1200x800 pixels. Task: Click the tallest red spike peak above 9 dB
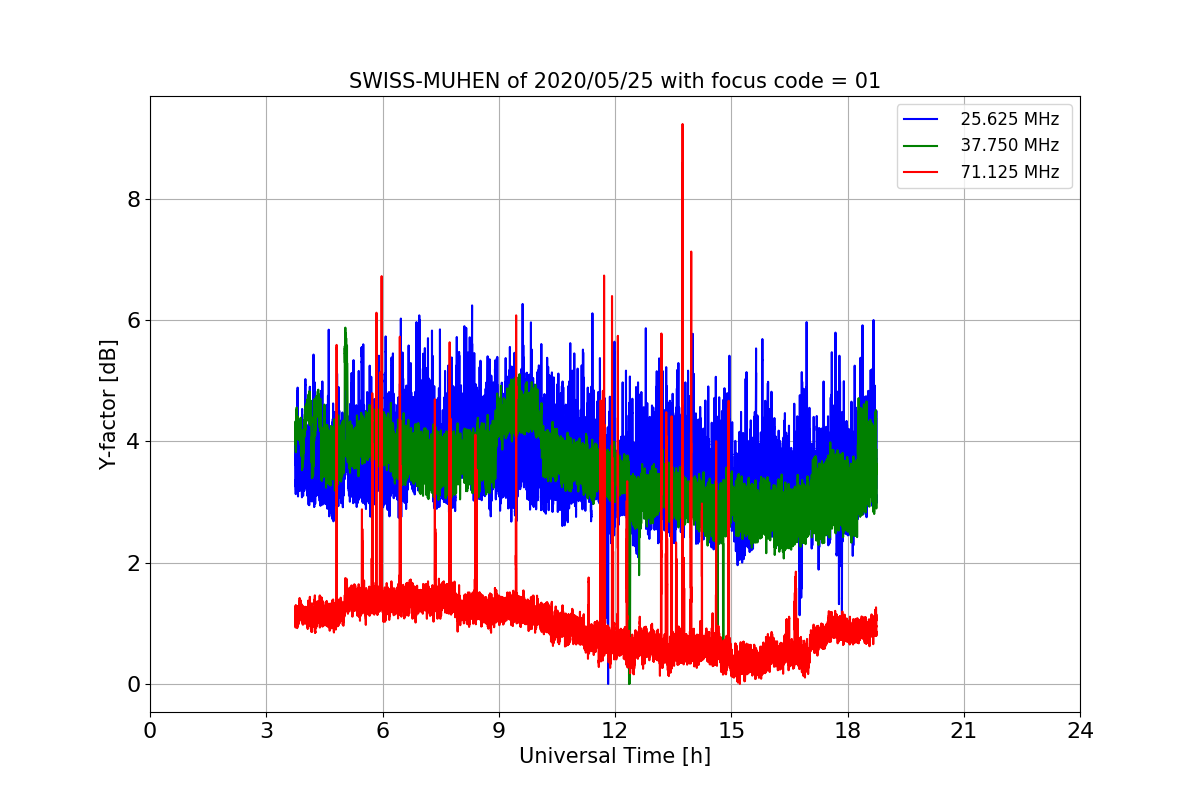pyautogui.click(x=682, y=126)
